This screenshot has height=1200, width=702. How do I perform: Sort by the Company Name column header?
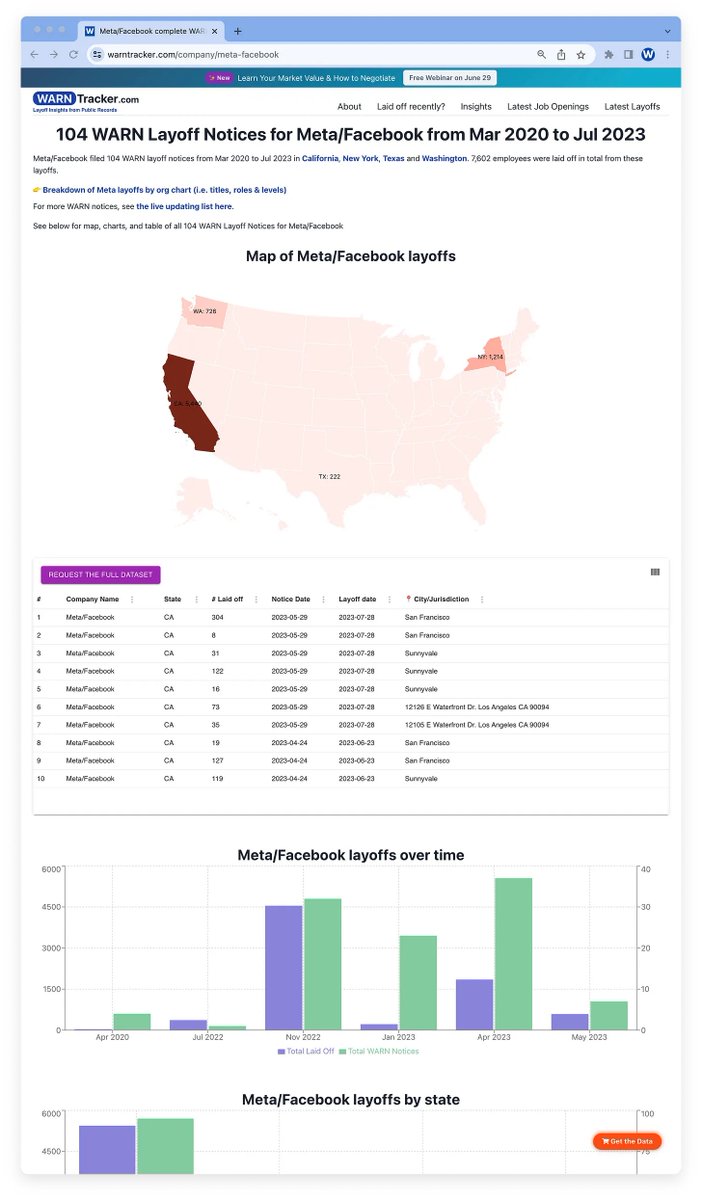[x=92, y=599]
